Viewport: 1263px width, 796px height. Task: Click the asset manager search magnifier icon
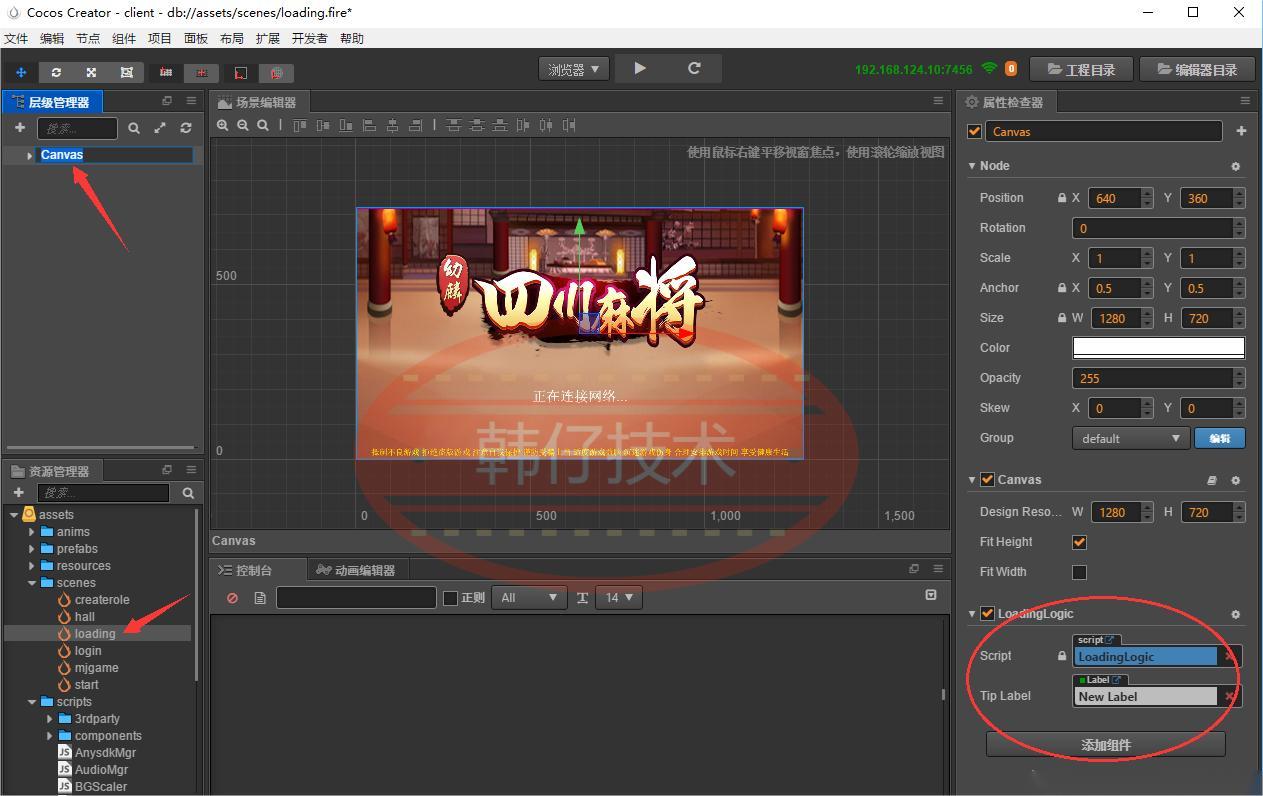pyautogui.click(x=188, y=492)
